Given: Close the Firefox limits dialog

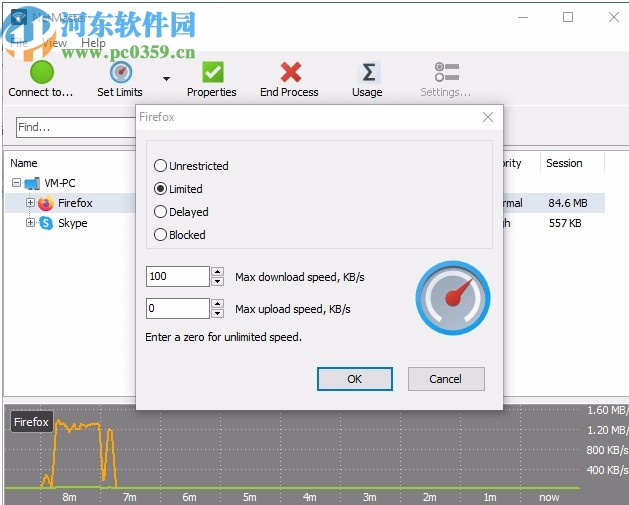Looking at the screenshot, I should 488,117.
